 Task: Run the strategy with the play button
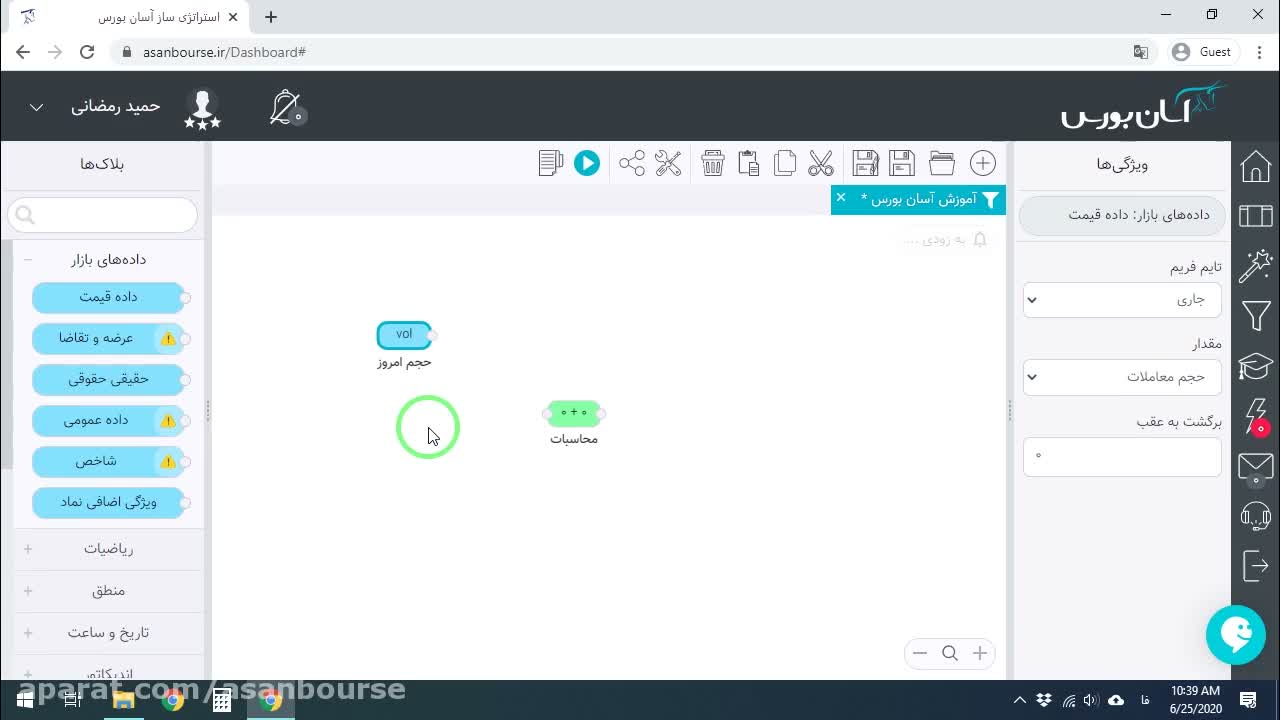587,163
